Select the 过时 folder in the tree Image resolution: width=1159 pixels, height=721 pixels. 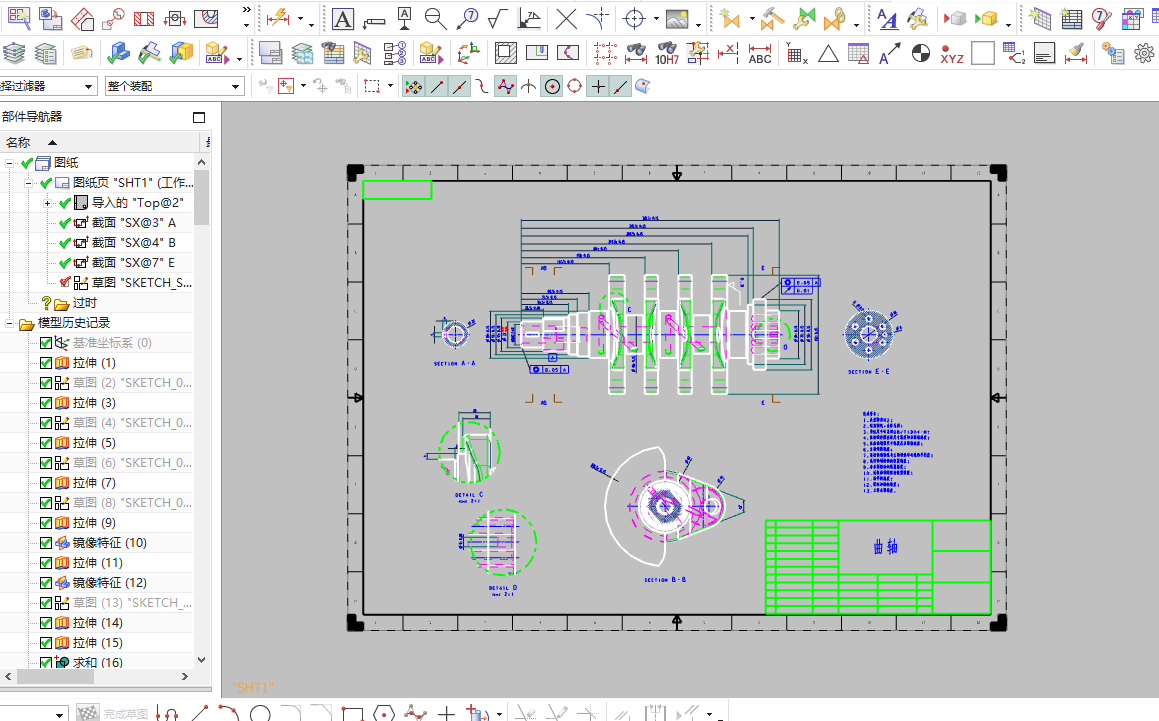[x=84, y=303]
